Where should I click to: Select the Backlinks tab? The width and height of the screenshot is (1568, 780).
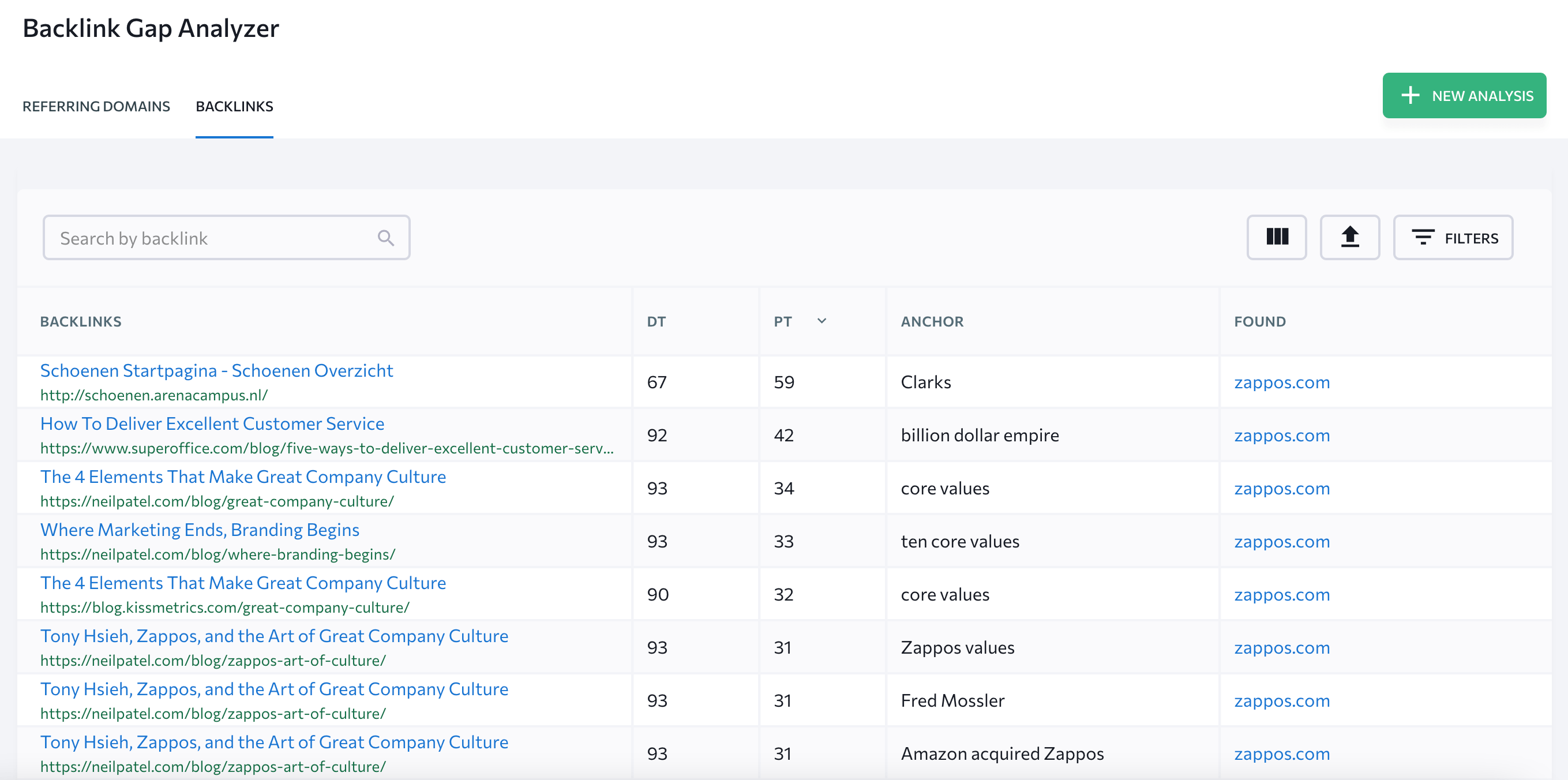(x=234, y=106)
